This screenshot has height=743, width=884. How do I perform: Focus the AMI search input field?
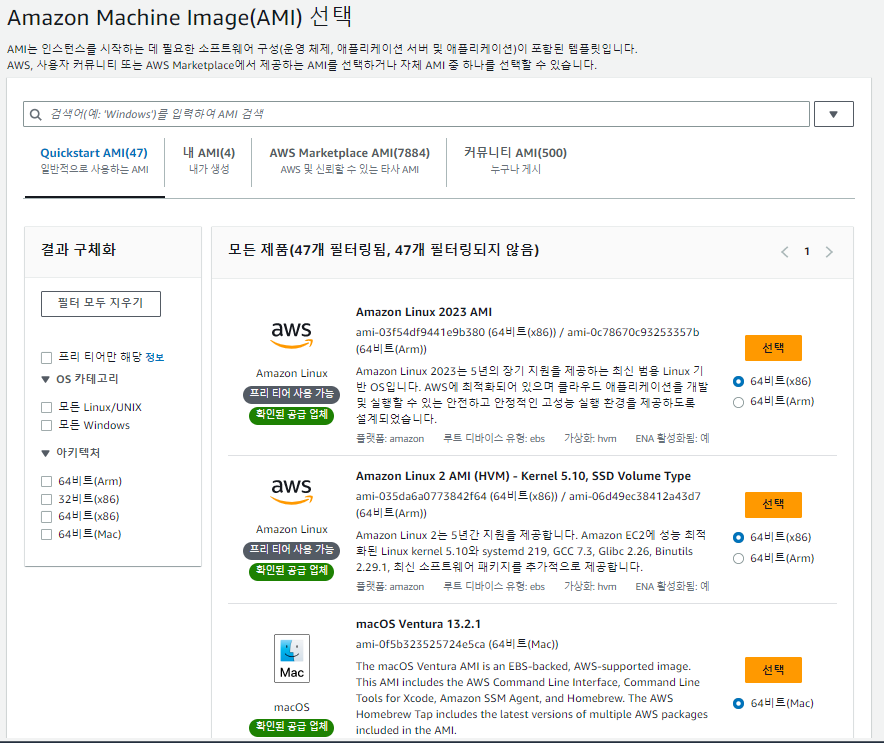[416, 114]
